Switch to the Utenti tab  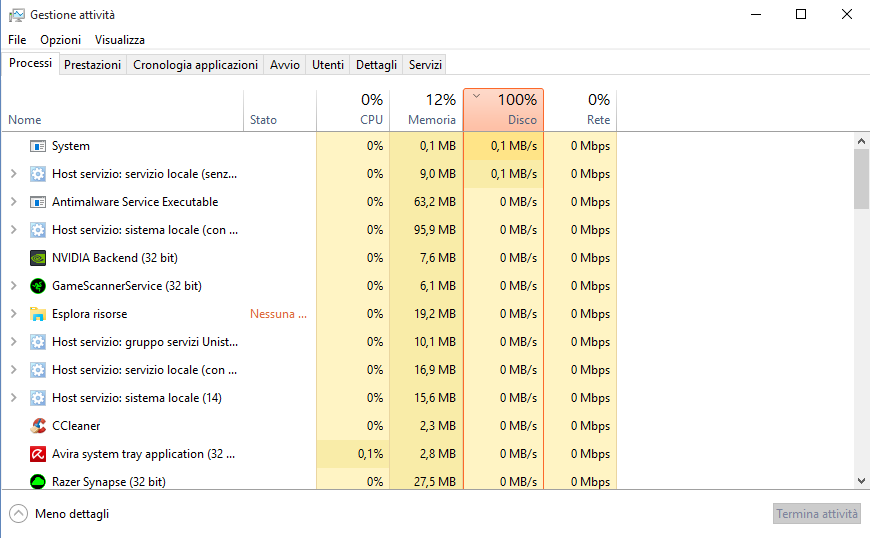328,65
